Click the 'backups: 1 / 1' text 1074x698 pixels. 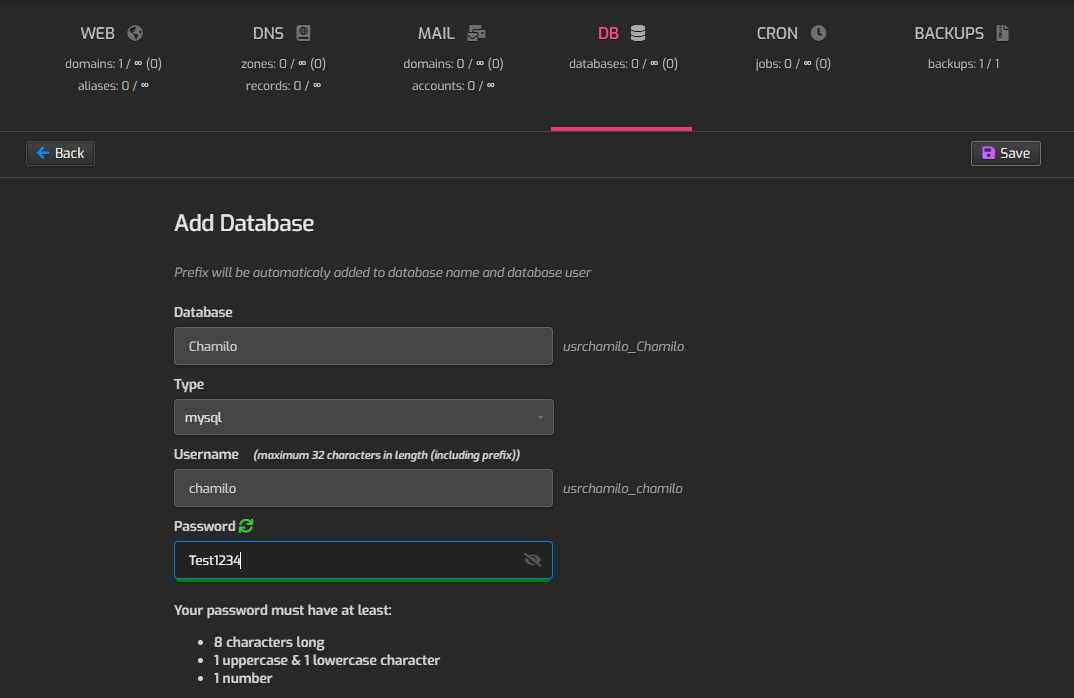(x=963, y=64)
